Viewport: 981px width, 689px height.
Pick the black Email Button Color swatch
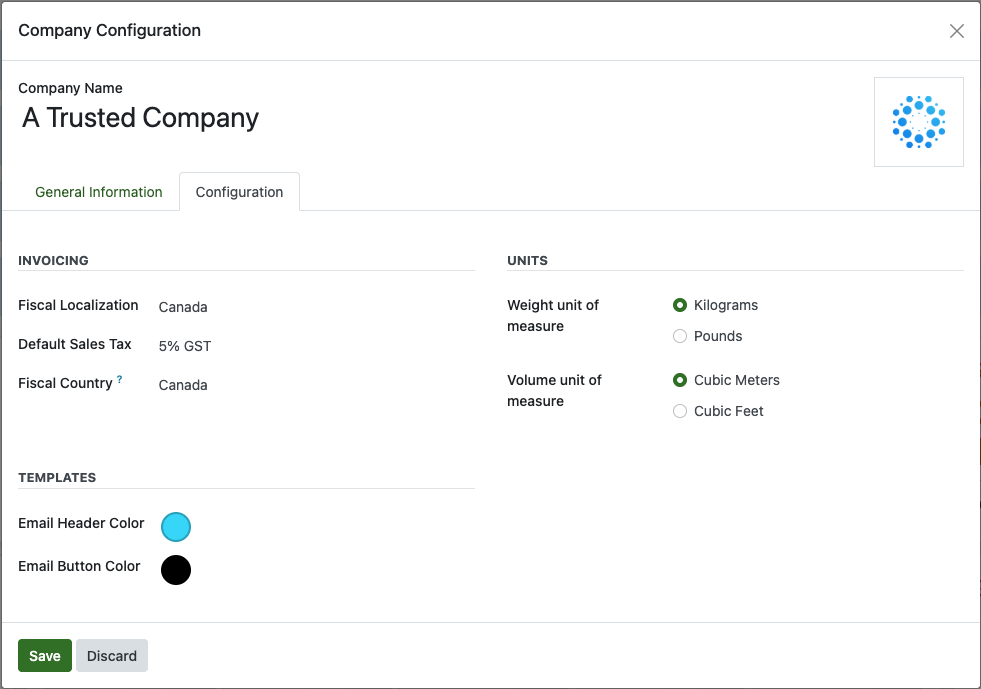point(176,570)
